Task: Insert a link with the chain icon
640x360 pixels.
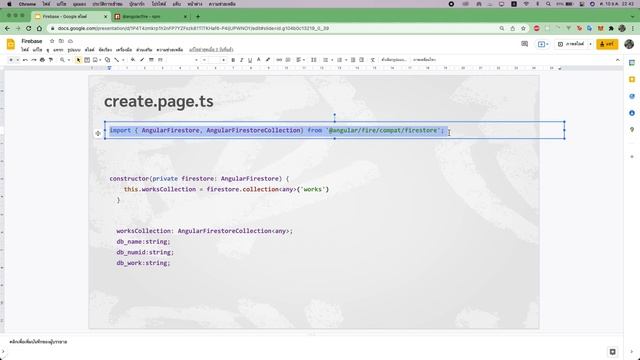Action: pos(279,60)
